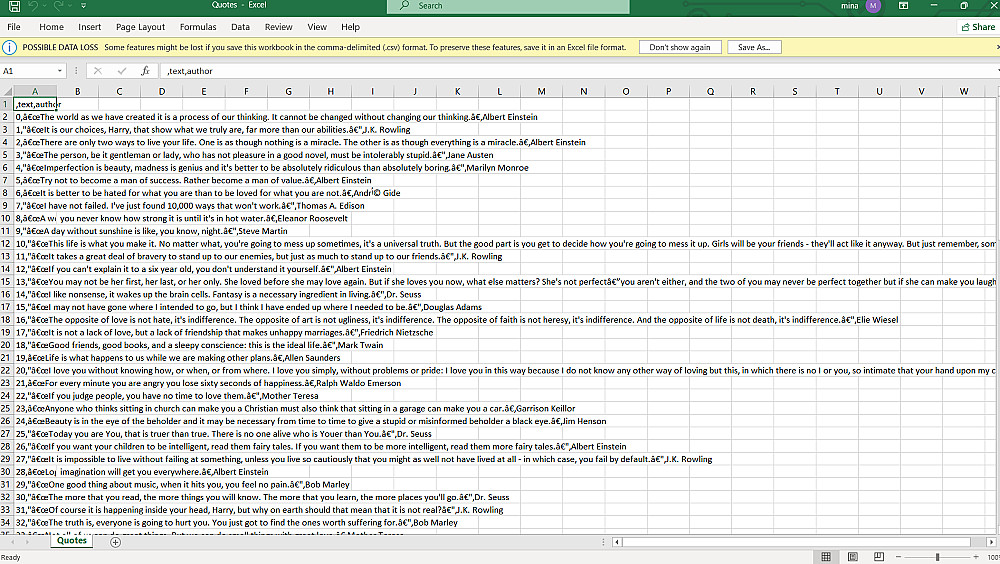The width and height of the screenshot is (1000, 564).
Task: Switch to the View tab
Action: point(317,27)
